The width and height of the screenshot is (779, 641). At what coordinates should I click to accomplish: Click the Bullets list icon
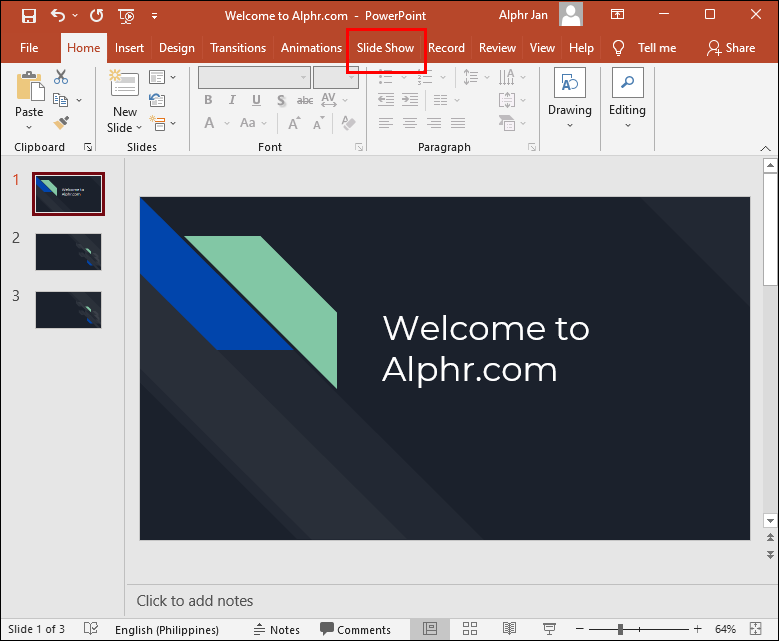pyautogui.click(x=386, y=78)
